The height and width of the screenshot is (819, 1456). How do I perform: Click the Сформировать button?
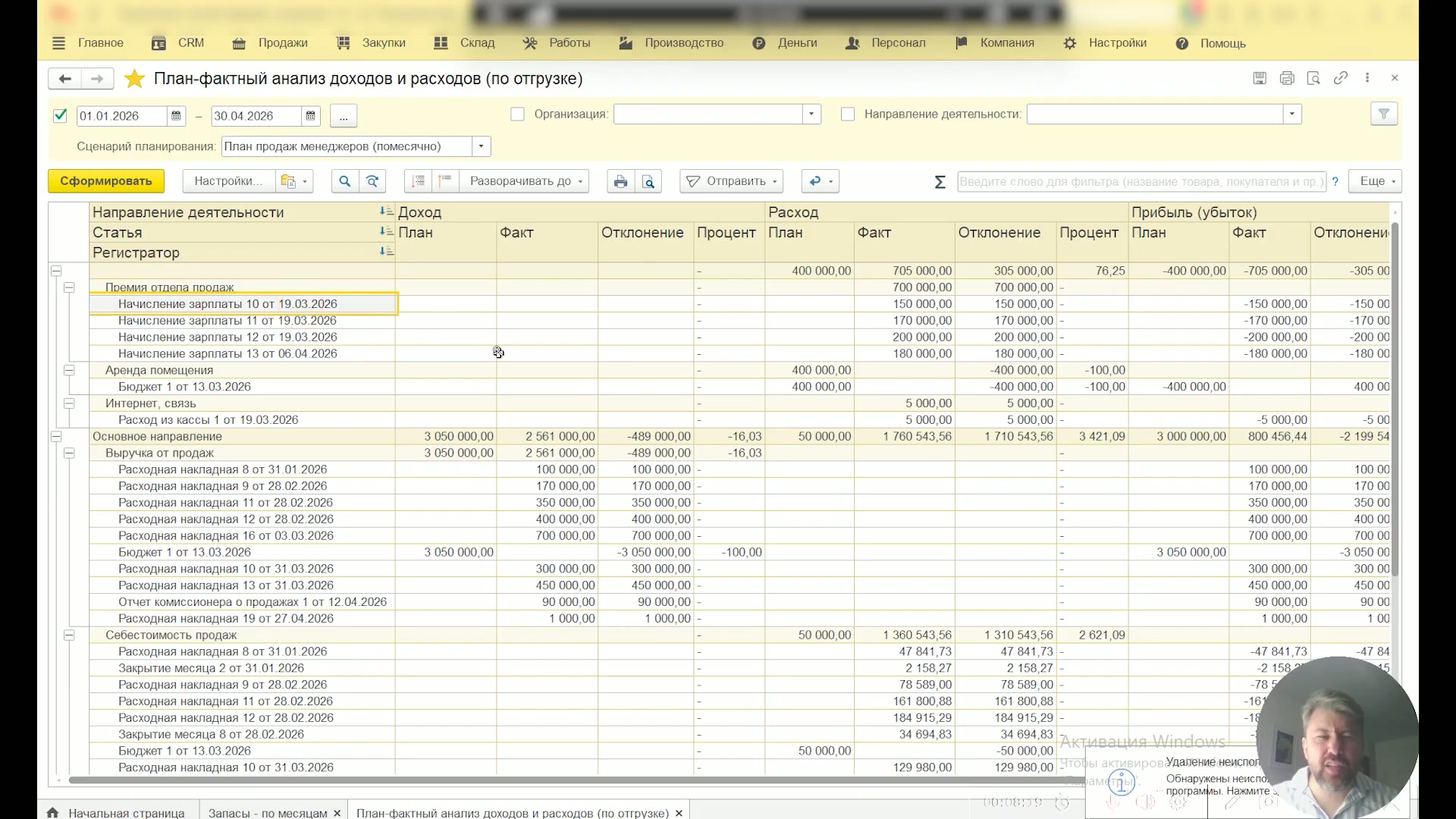(106, 181)
